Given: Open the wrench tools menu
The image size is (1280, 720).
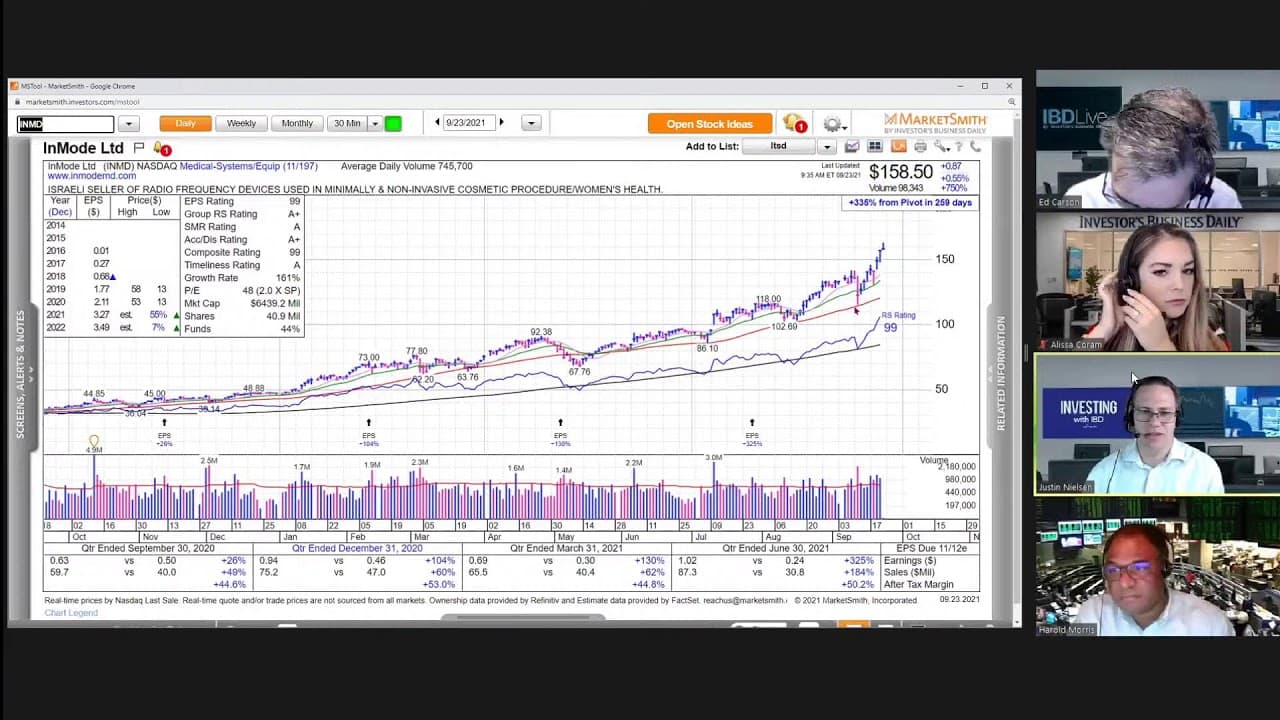Looking at the screenshot, I should tap(941, 147).
